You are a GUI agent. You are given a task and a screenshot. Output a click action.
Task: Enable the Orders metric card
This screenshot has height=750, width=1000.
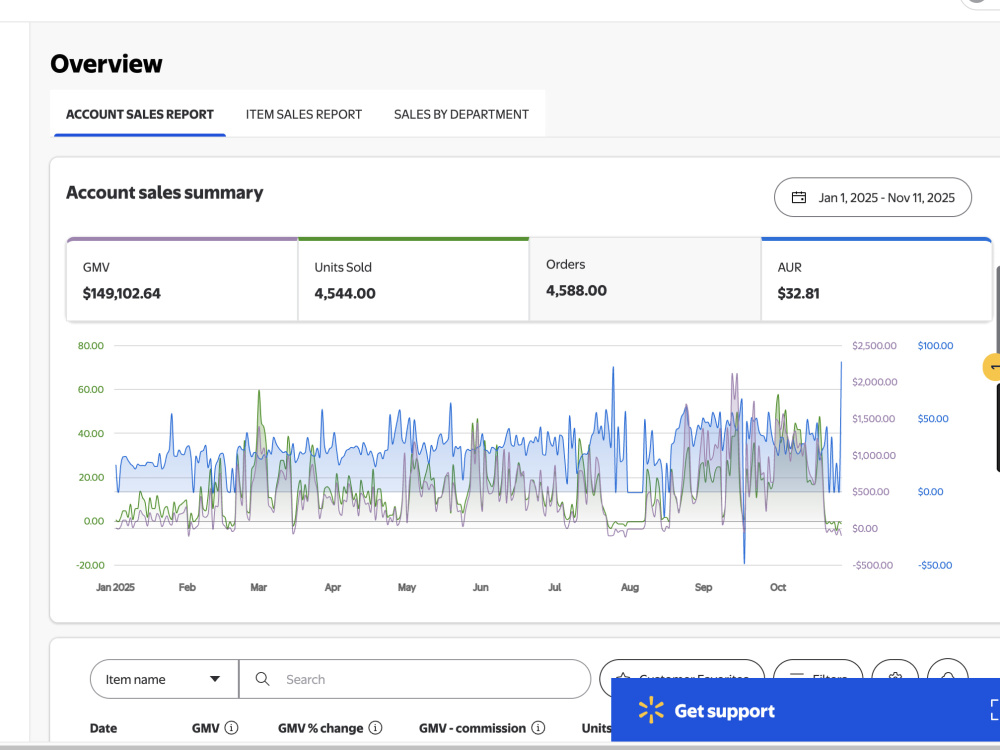[645, 279]
